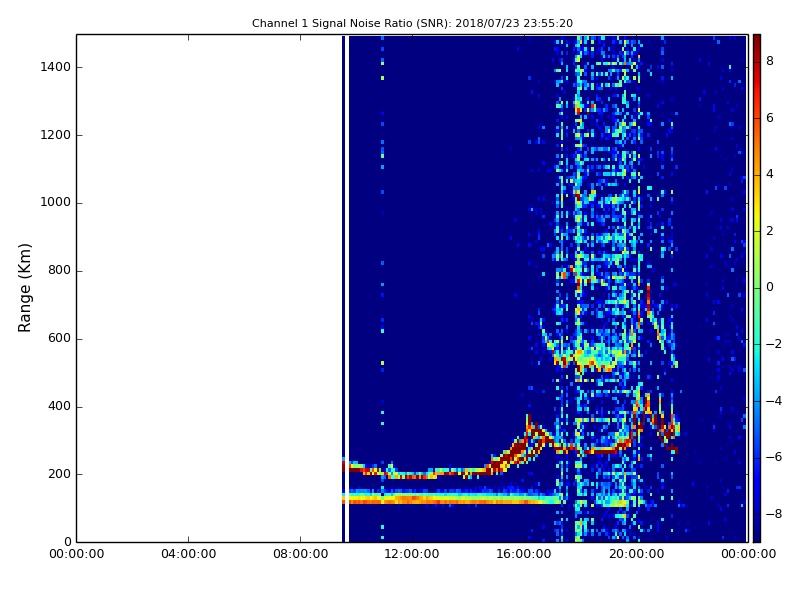Click the 16:00:00 time axis label
The width and height of the screenshot is (800, 600).
click(x=524, y=554)
